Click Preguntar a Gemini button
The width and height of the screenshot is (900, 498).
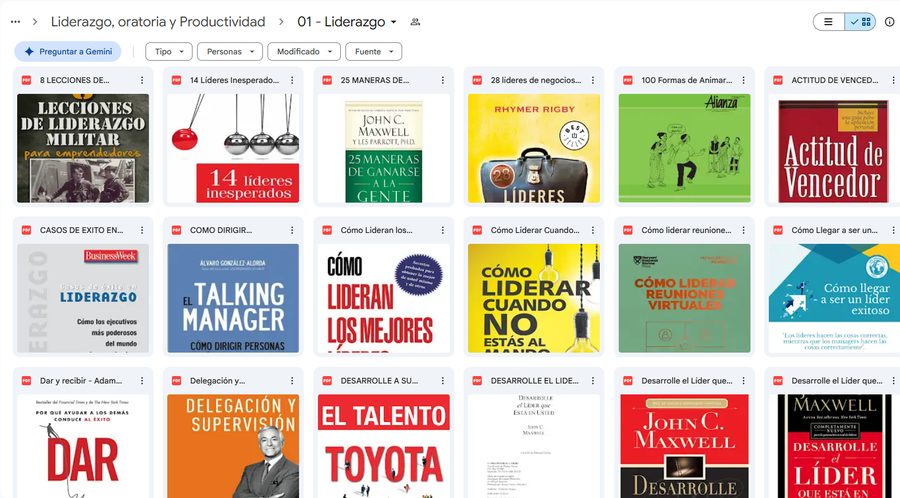coord(68,52)
